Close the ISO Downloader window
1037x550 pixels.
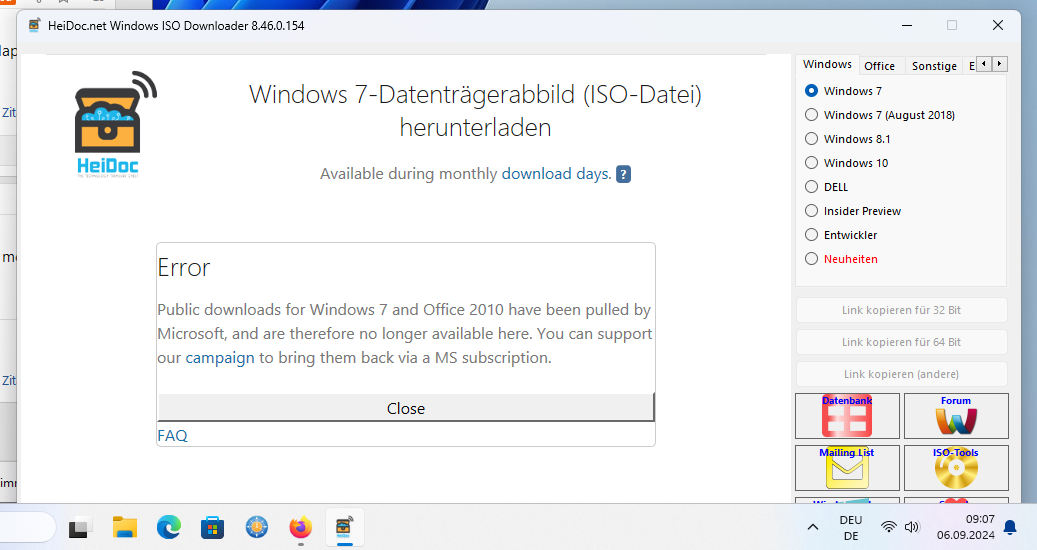[x=998, y=25]
